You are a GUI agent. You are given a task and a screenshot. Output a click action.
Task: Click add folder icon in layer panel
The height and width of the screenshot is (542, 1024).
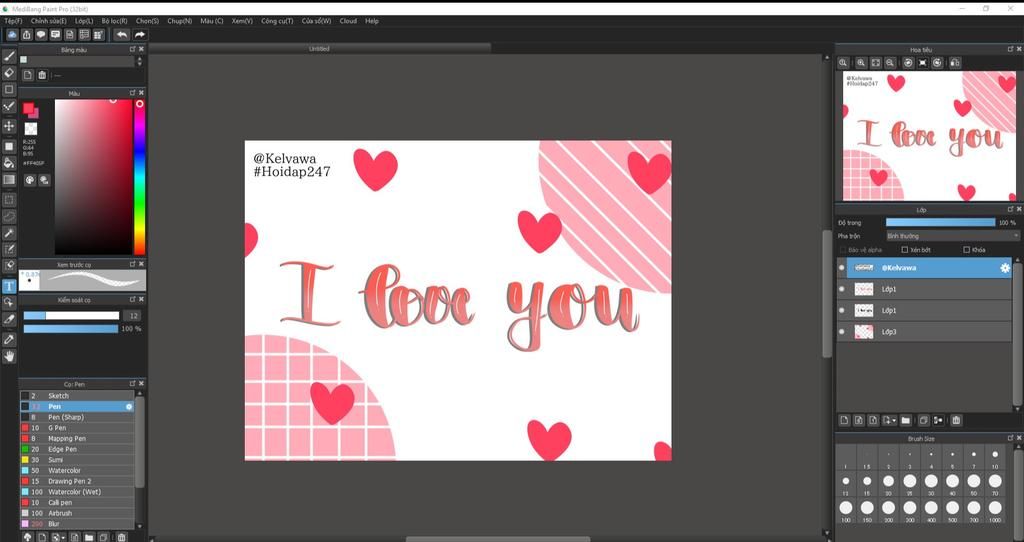click(x=905, y=421)
